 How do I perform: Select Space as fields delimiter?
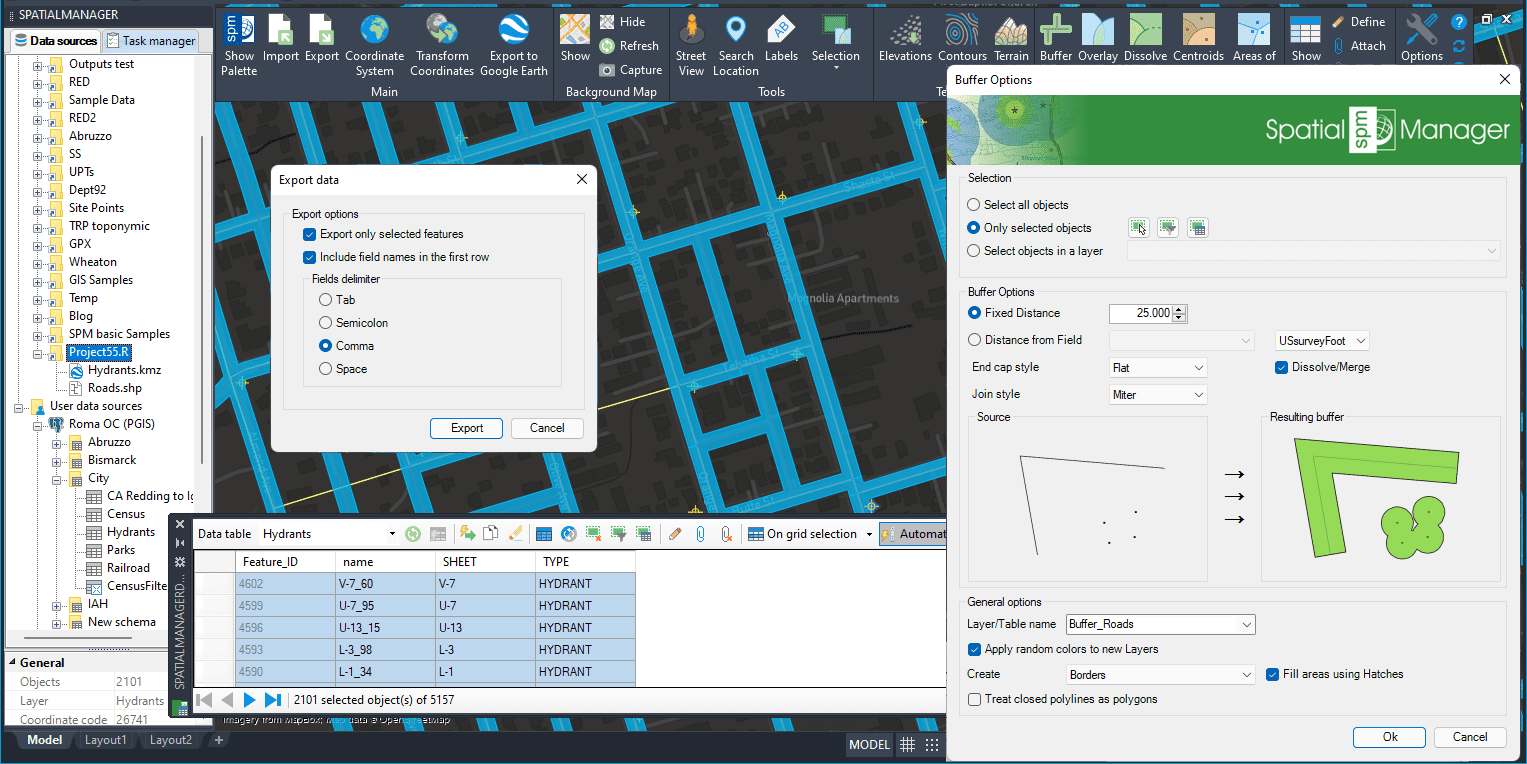coord(325,369)
